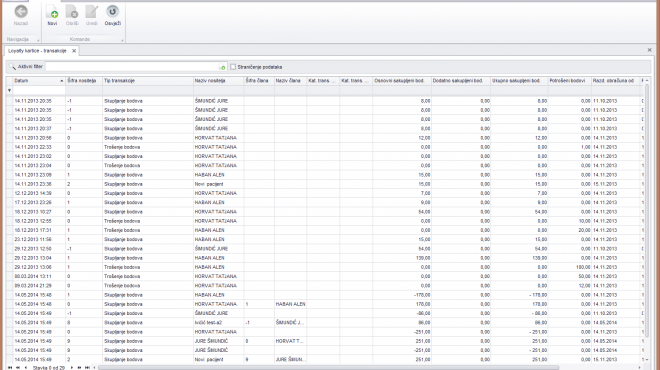Screen dimensions: 660x370
Task: Sort by Naziv nositelja column header
Action: coord(218,80)
